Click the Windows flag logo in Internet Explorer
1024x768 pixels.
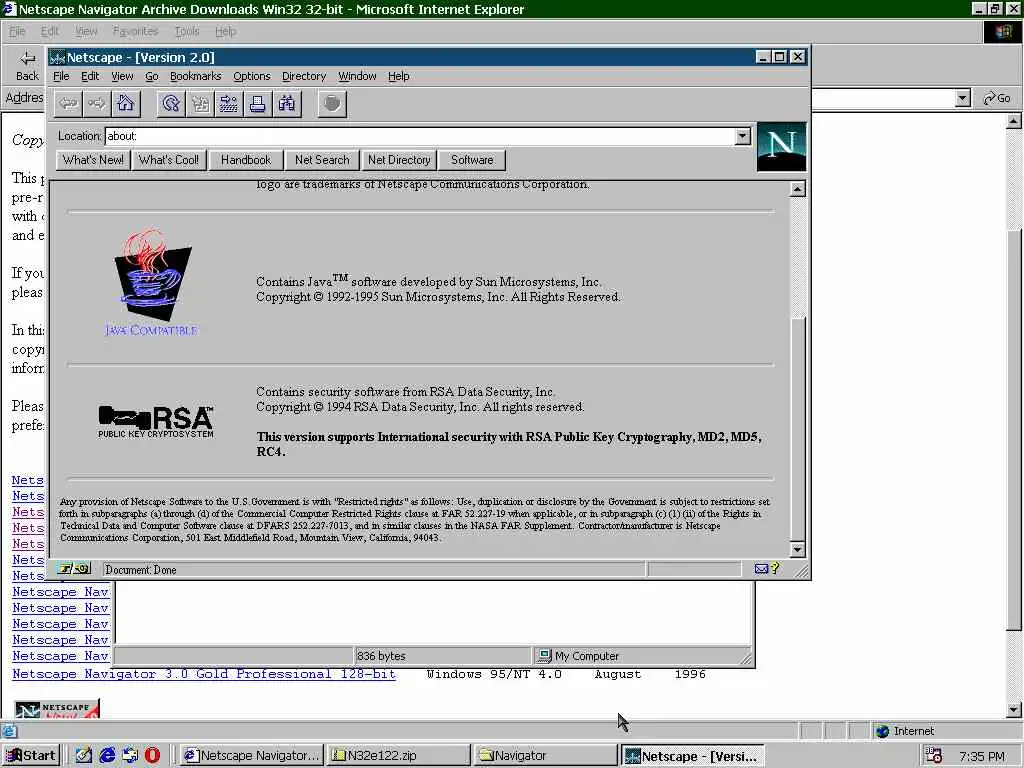(1002, 32)
